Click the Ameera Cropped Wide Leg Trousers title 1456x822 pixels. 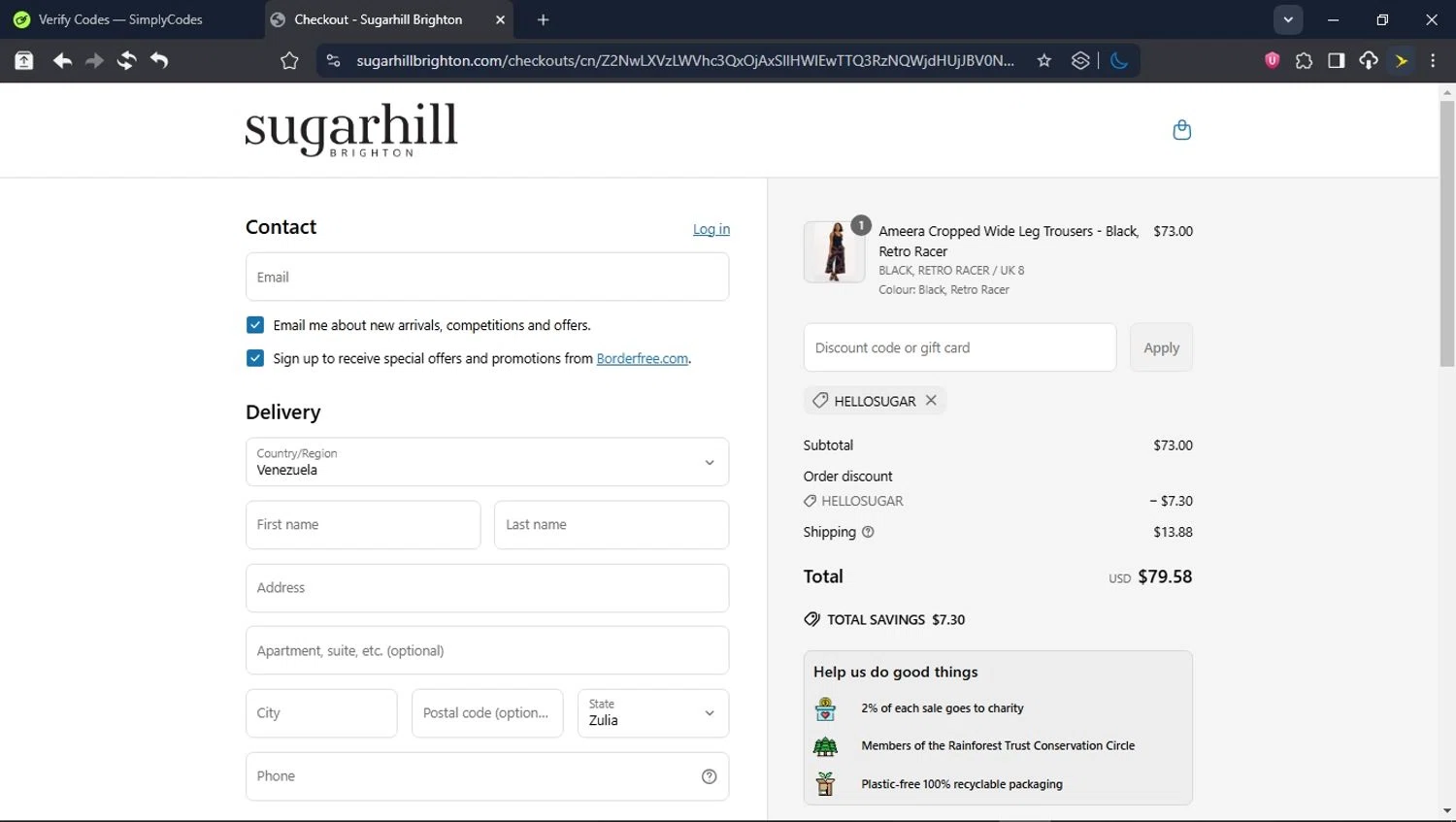click(1009, 241)
